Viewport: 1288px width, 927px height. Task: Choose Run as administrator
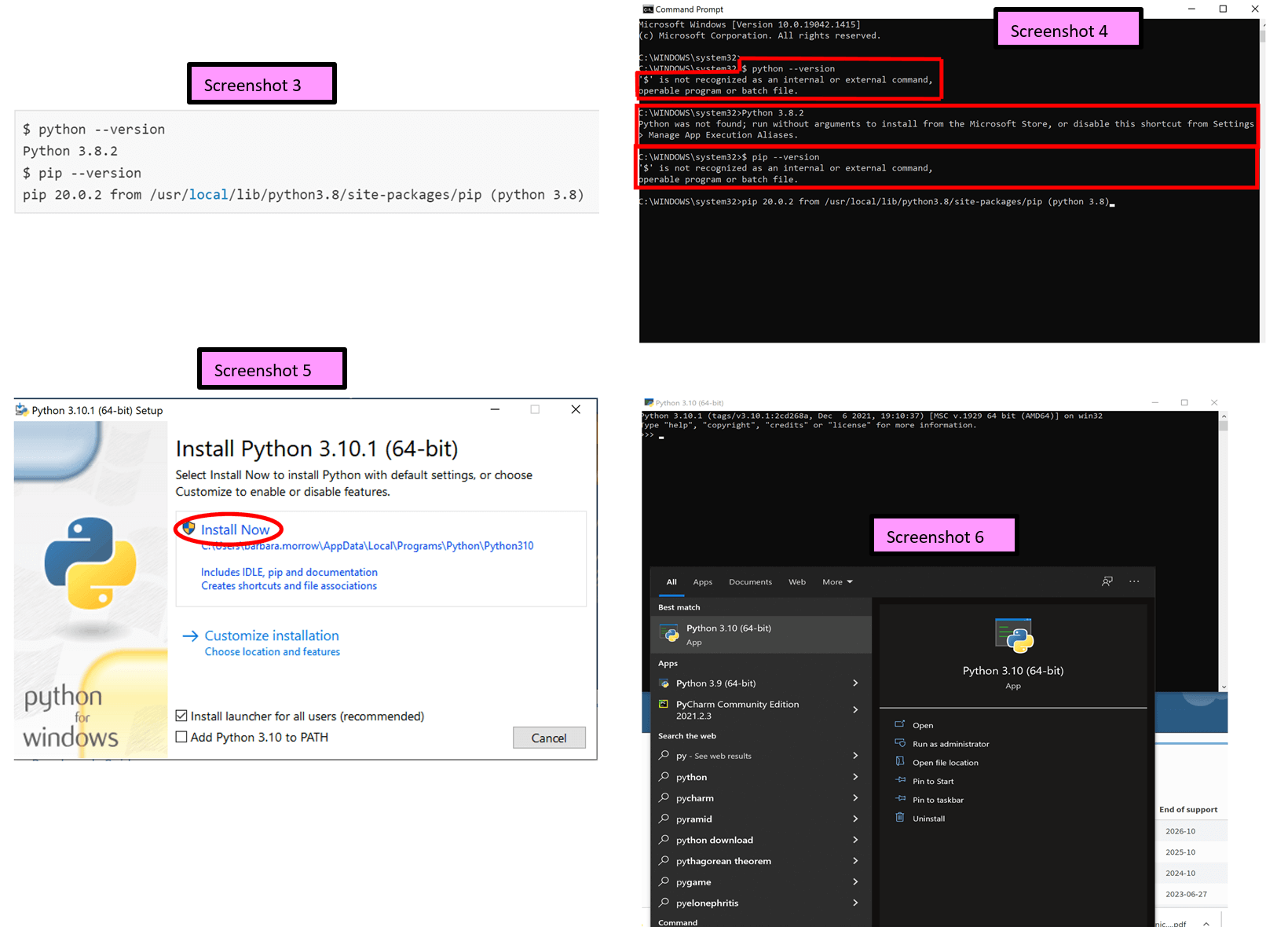click(x=950, y=744)
